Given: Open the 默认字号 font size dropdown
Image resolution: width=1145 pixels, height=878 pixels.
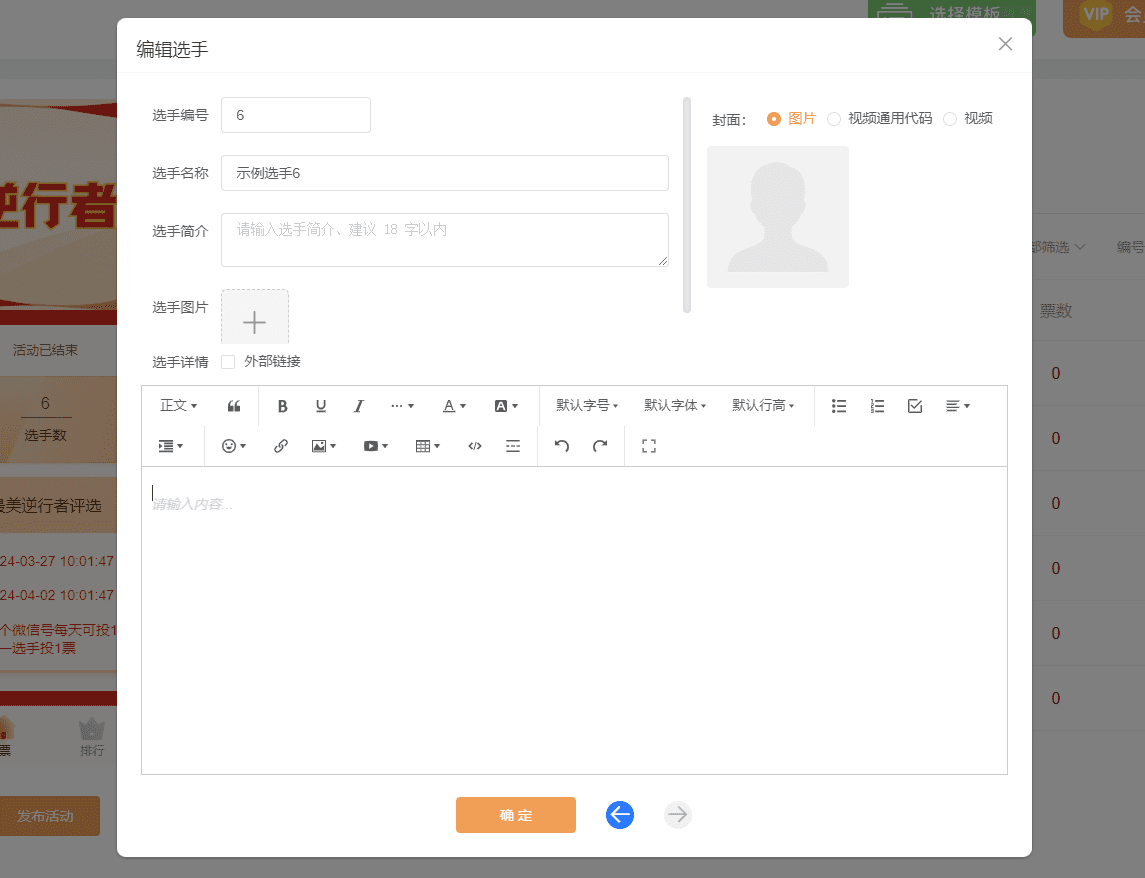Looking at the screenshot, I should (x=586, y=405).
